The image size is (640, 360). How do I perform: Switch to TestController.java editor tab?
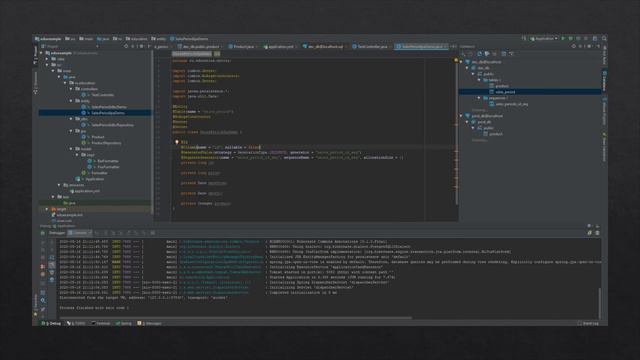point(371,47)
